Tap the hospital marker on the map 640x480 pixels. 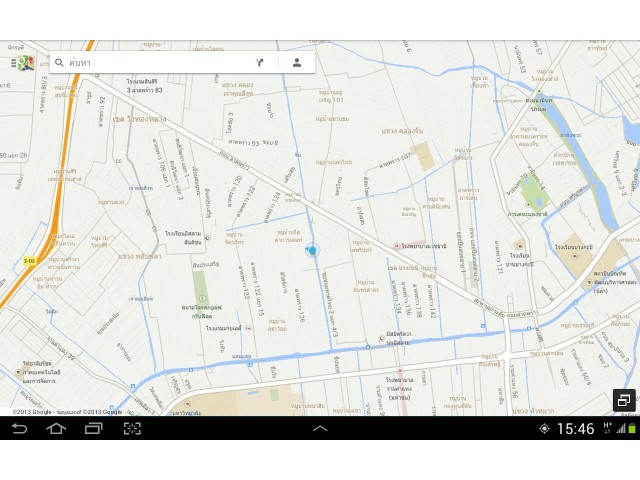(x=396, y=245)
